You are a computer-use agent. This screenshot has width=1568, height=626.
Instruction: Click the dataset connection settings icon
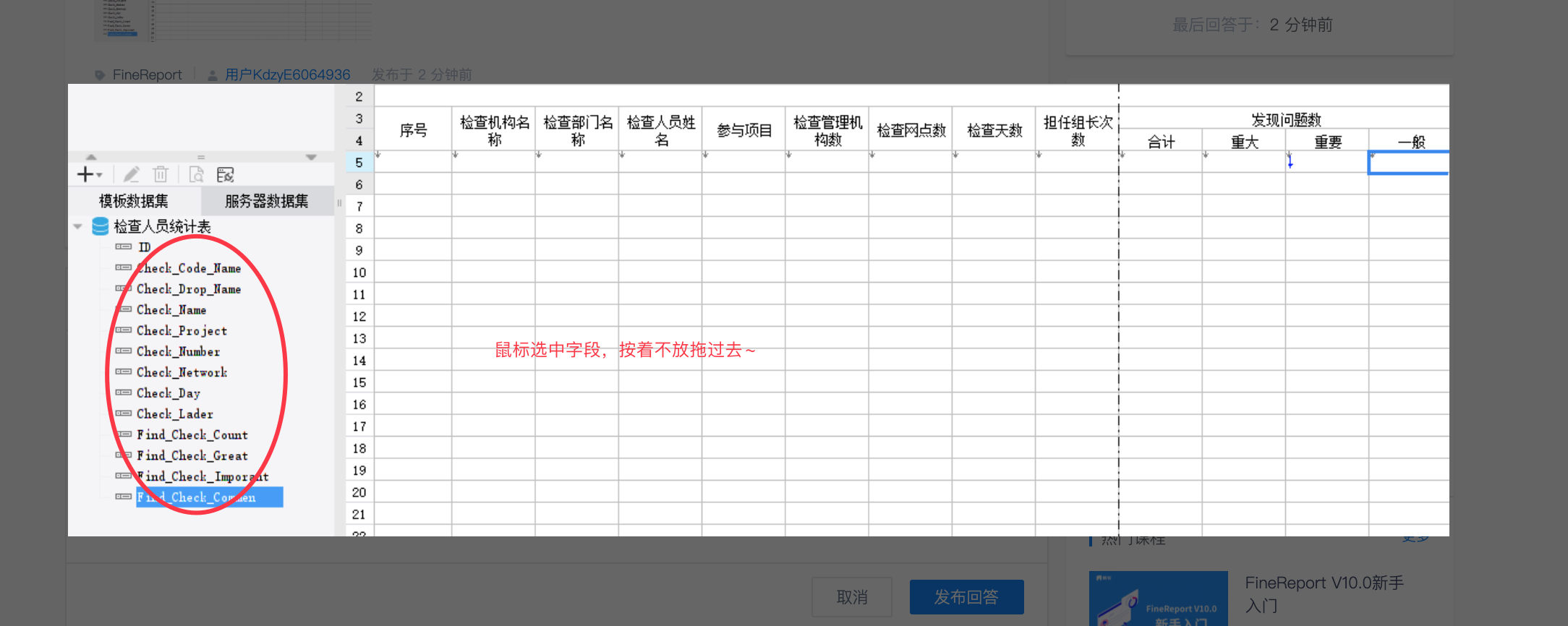coord(225,174)
